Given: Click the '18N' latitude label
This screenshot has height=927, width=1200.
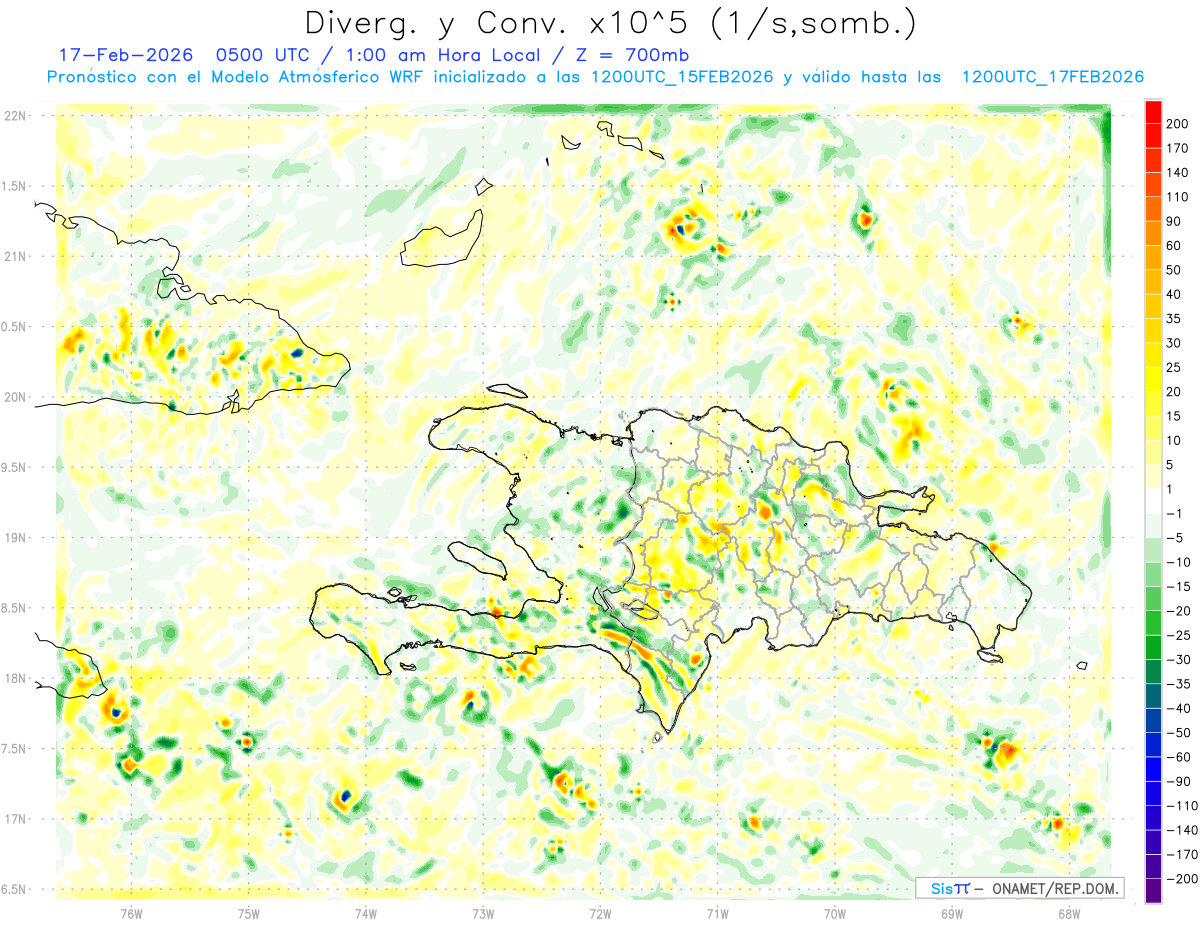Looking at the screenshot, I should click(15, 678).
